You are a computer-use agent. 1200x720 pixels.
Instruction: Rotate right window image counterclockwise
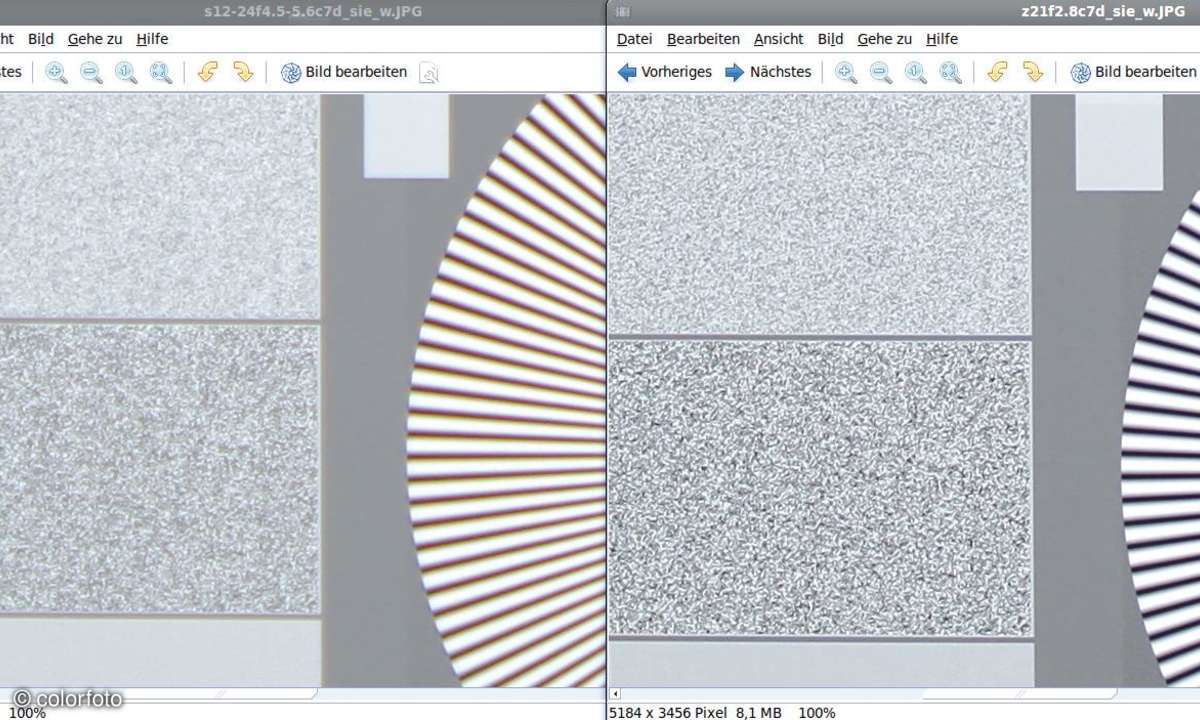point(998,72)
